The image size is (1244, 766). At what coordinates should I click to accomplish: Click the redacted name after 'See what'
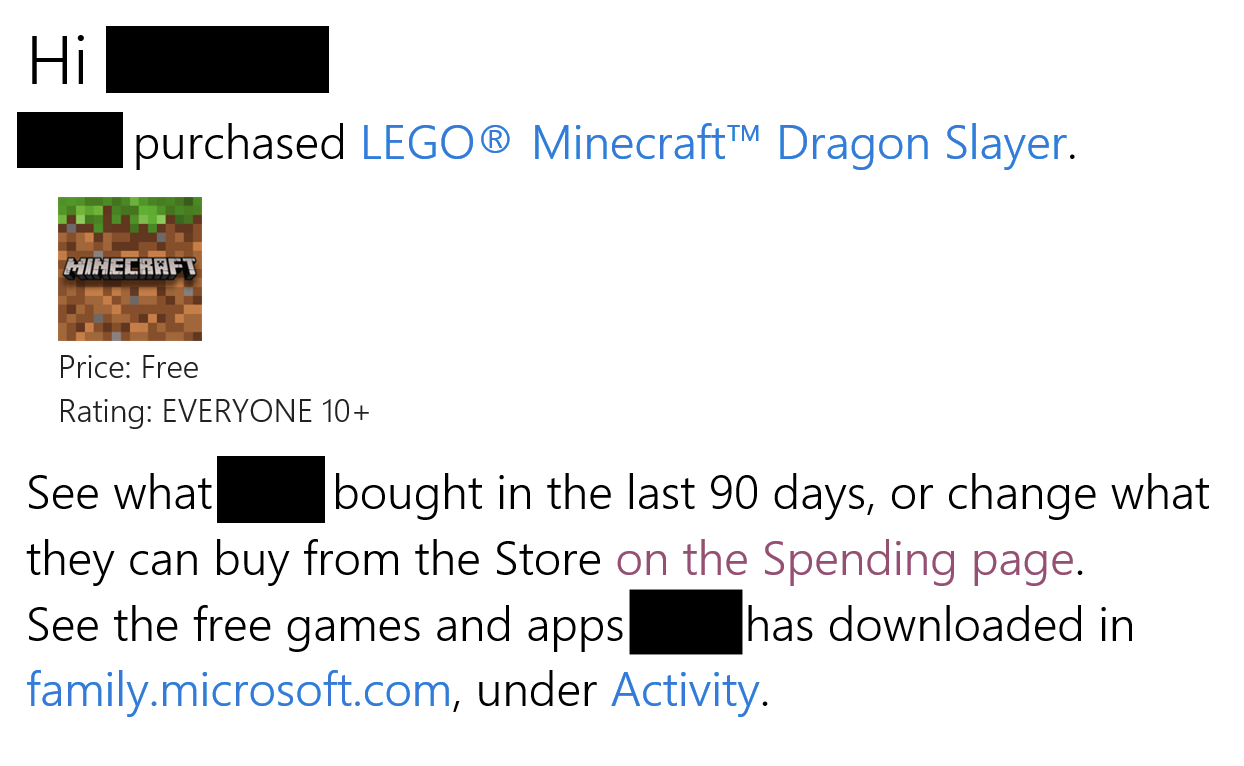[x=271, y=489]
